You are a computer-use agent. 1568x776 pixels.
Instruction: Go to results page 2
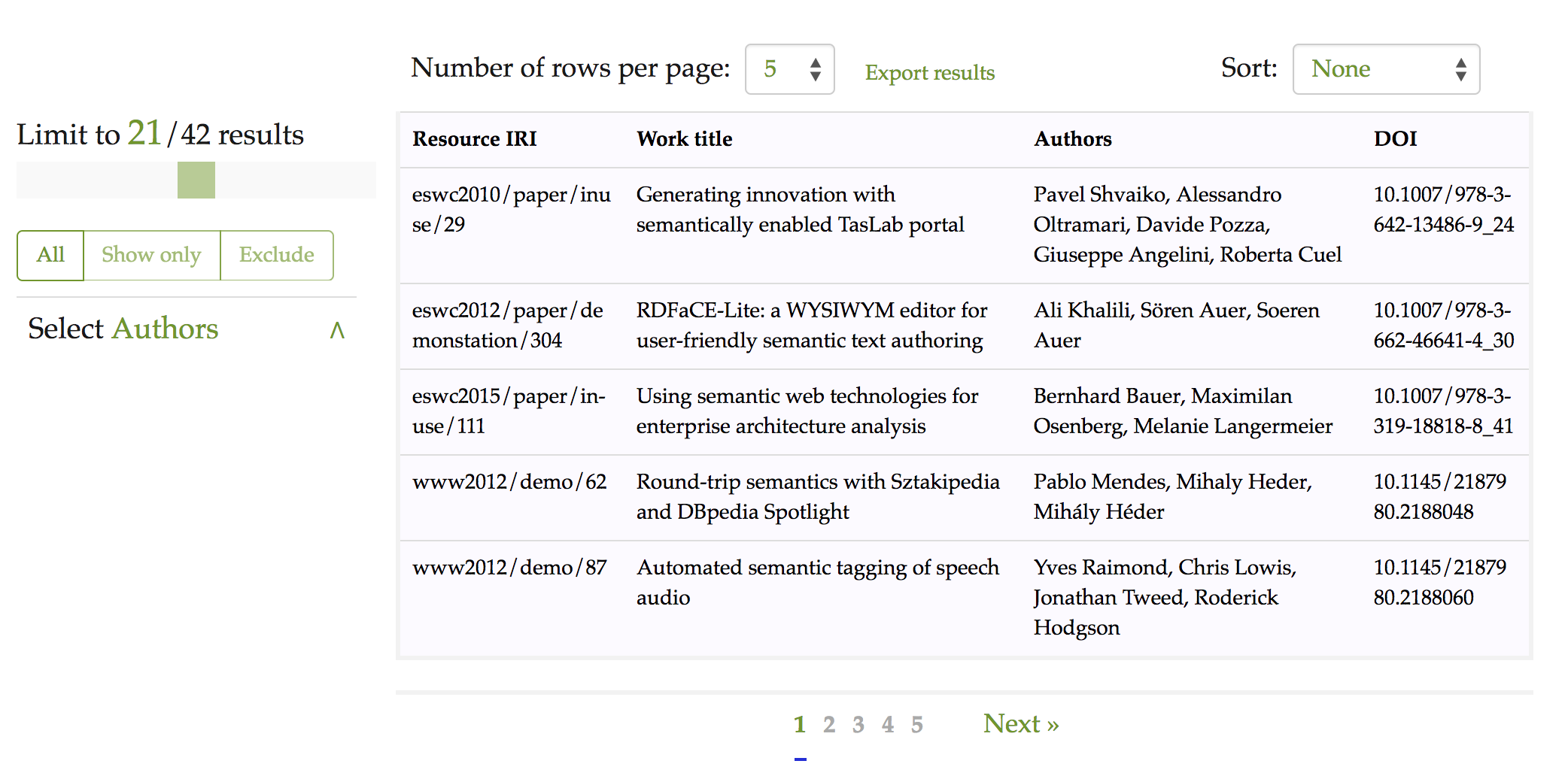(828, 724)
